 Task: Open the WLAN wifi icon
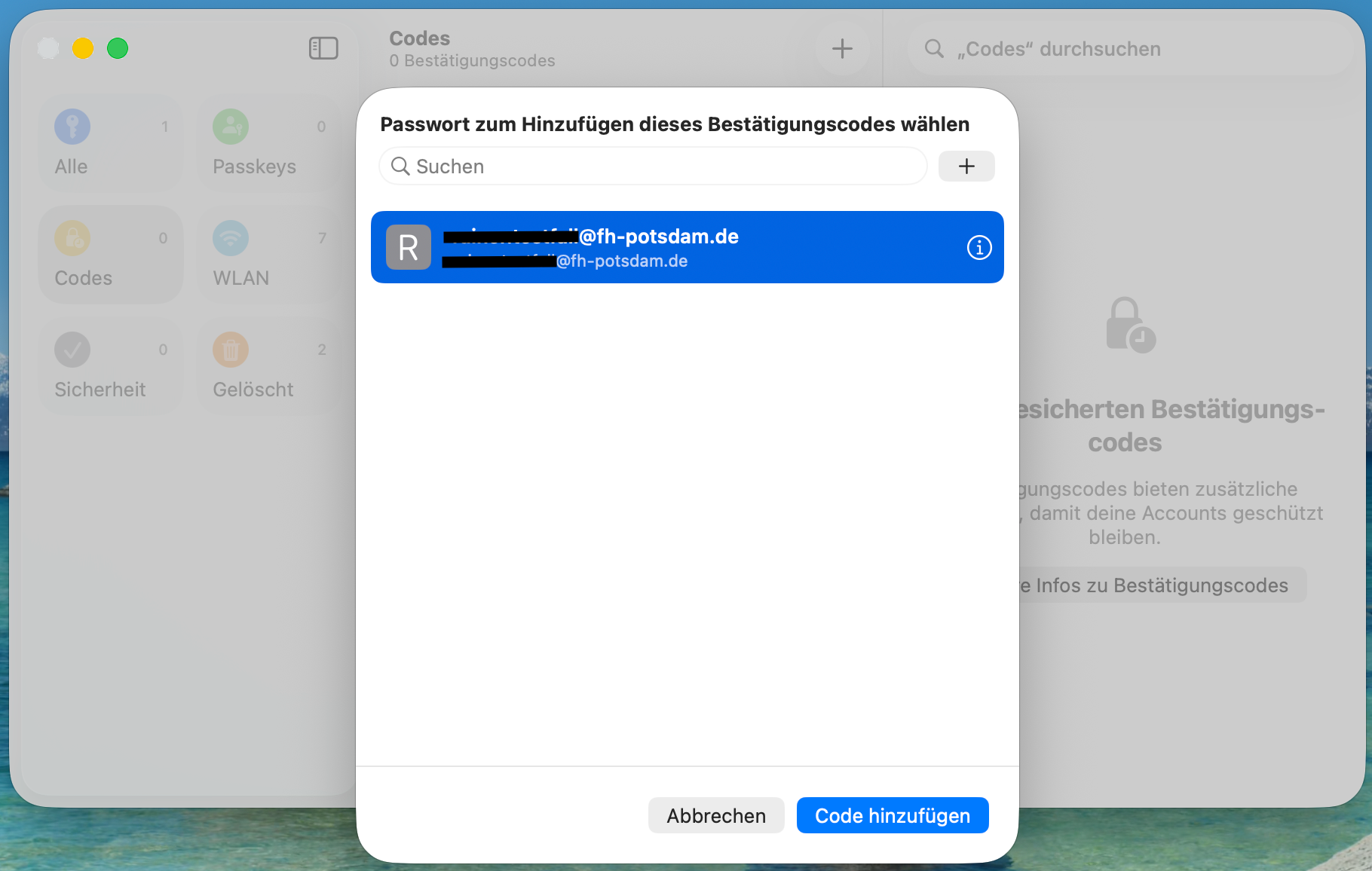tap(231, 238)
